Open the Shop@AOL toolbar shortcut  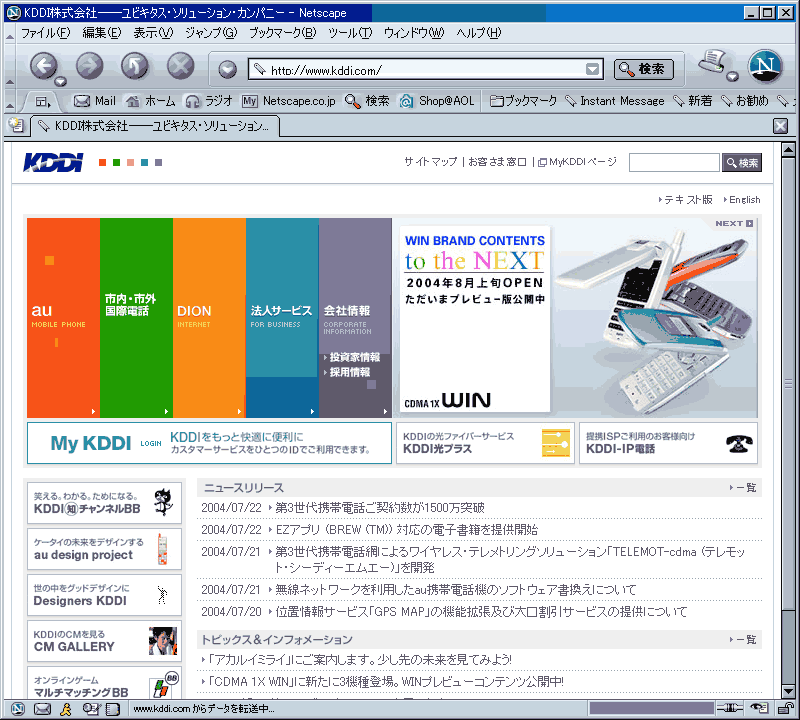point(437,101)
